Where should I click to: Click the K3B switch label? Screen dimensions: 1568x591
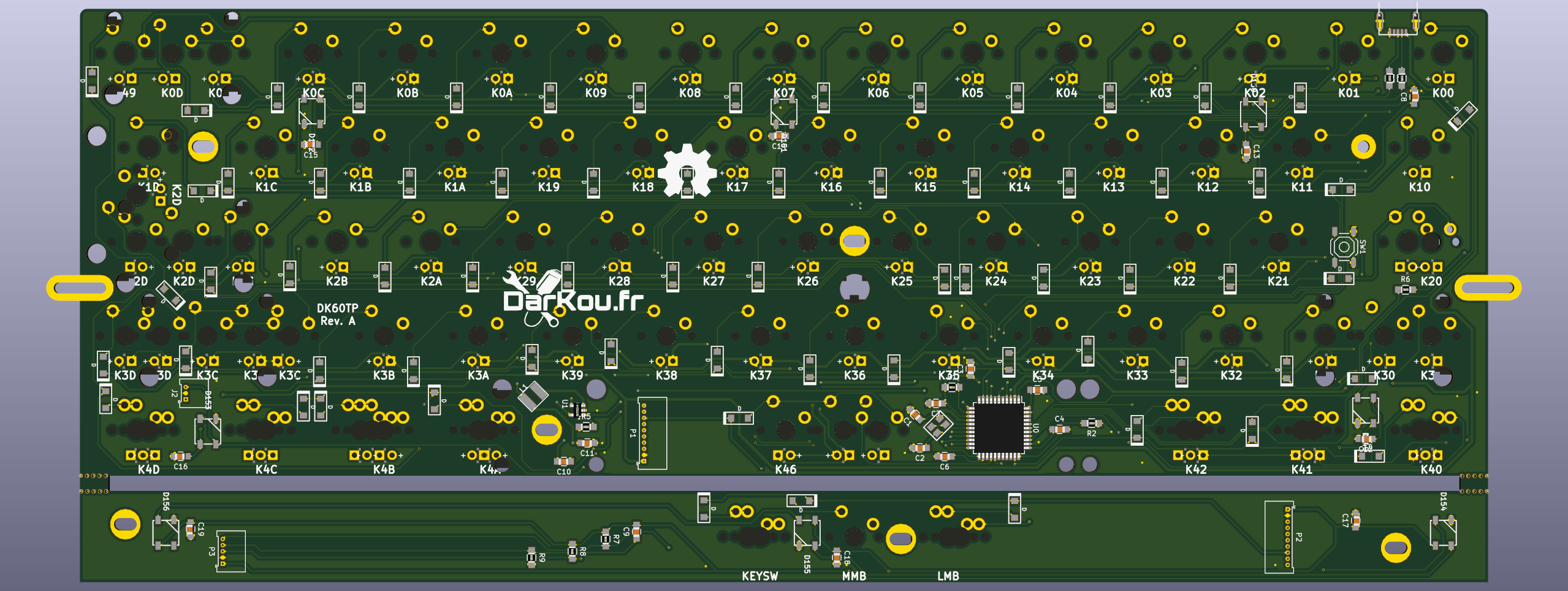(x=384, y=375)
